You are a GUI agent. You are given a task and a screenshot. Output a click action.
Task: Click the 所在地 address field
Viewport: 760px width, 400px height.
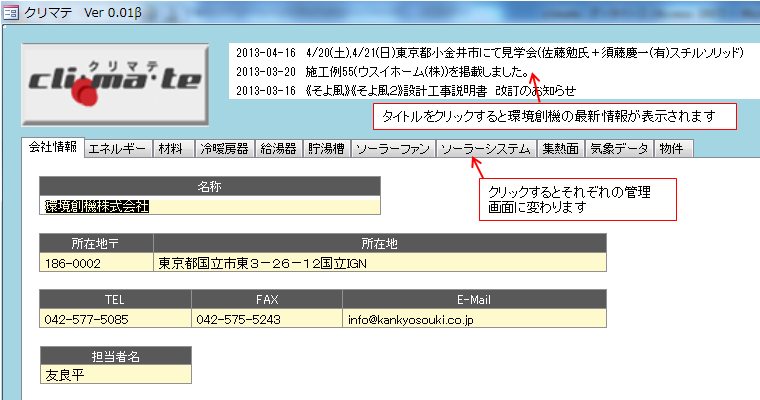[x=379, y=263]
